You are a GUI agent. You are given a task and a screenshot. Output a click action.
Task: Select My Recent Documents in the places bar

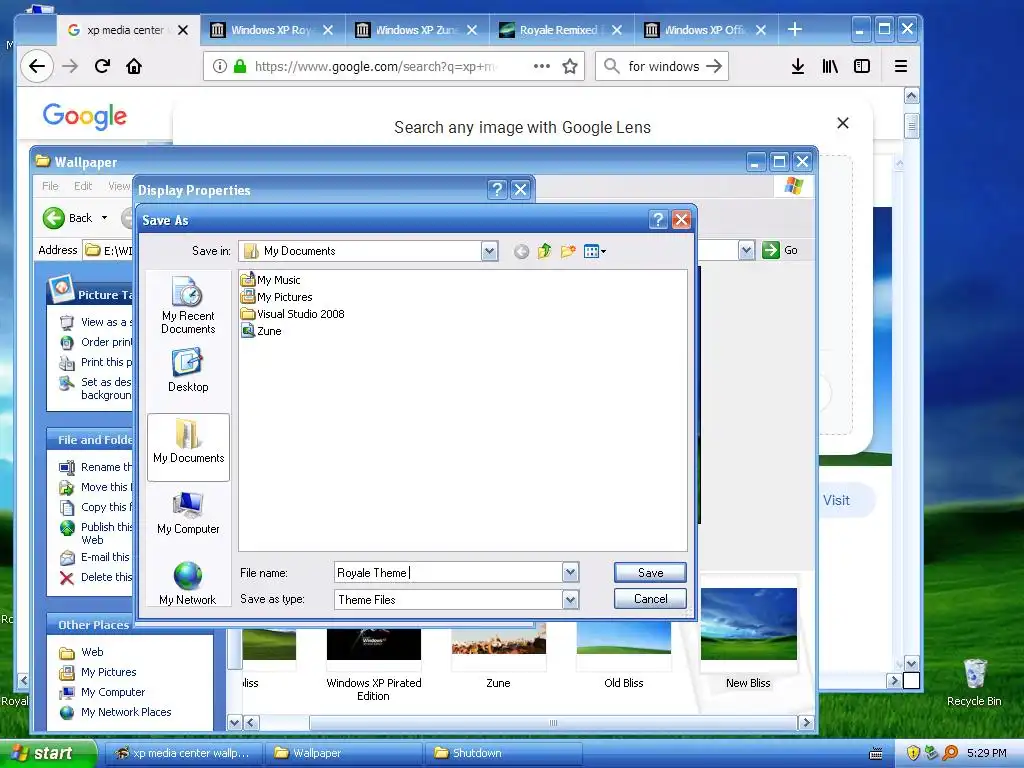coord(188,306)
